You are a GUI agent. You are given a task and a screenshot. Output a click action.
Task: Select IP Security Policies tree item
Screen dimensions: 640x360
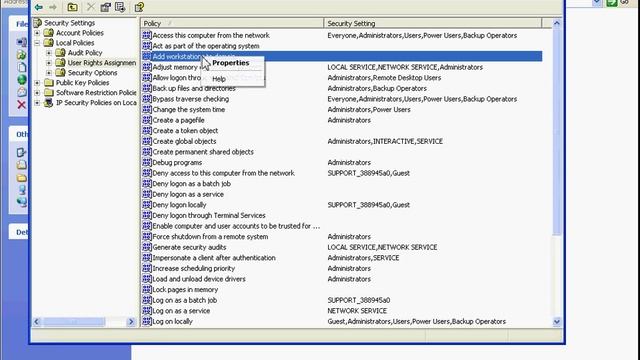[96, 102]
